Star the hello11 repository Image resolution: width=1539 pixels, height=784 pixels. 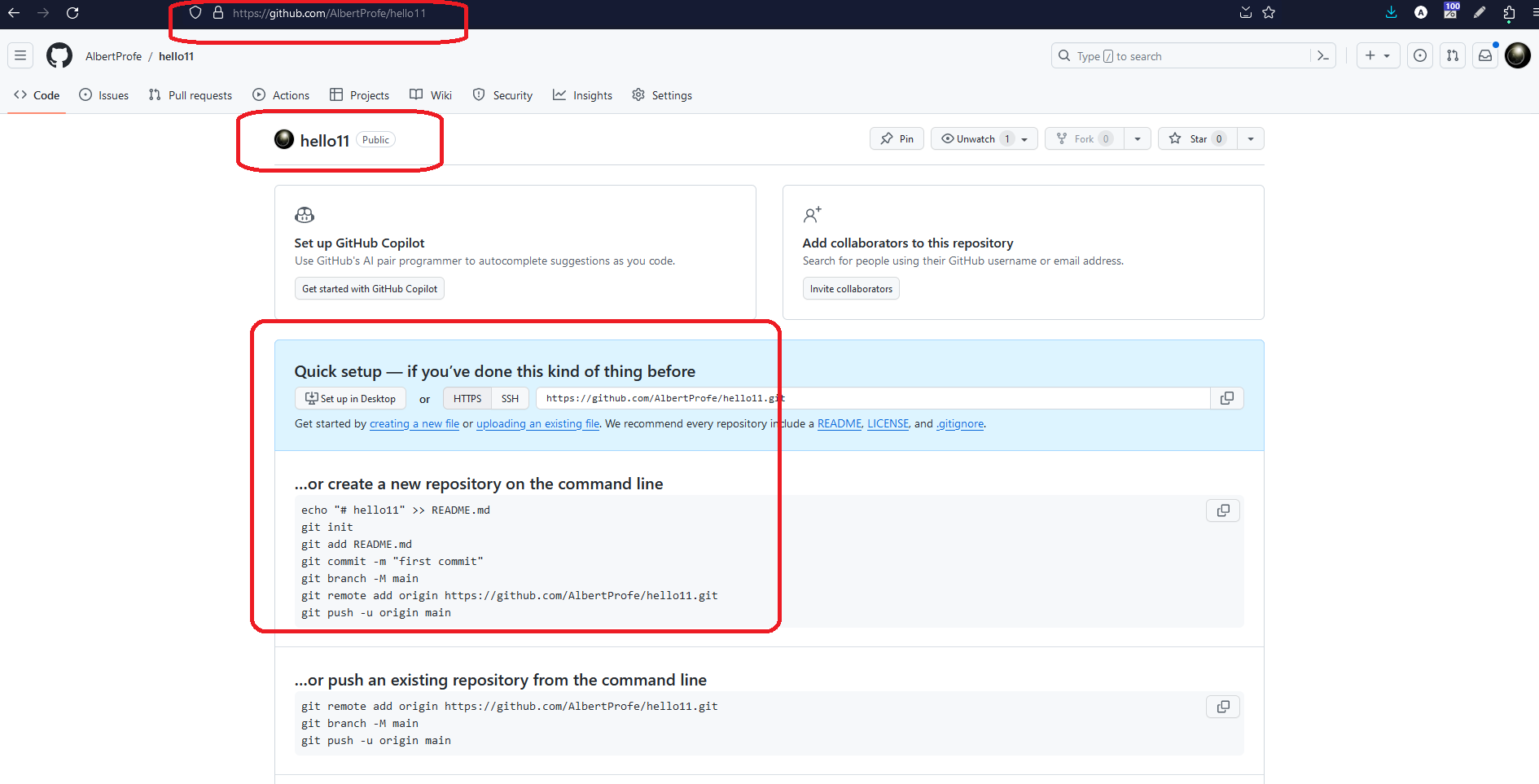tap(1198, 138)
